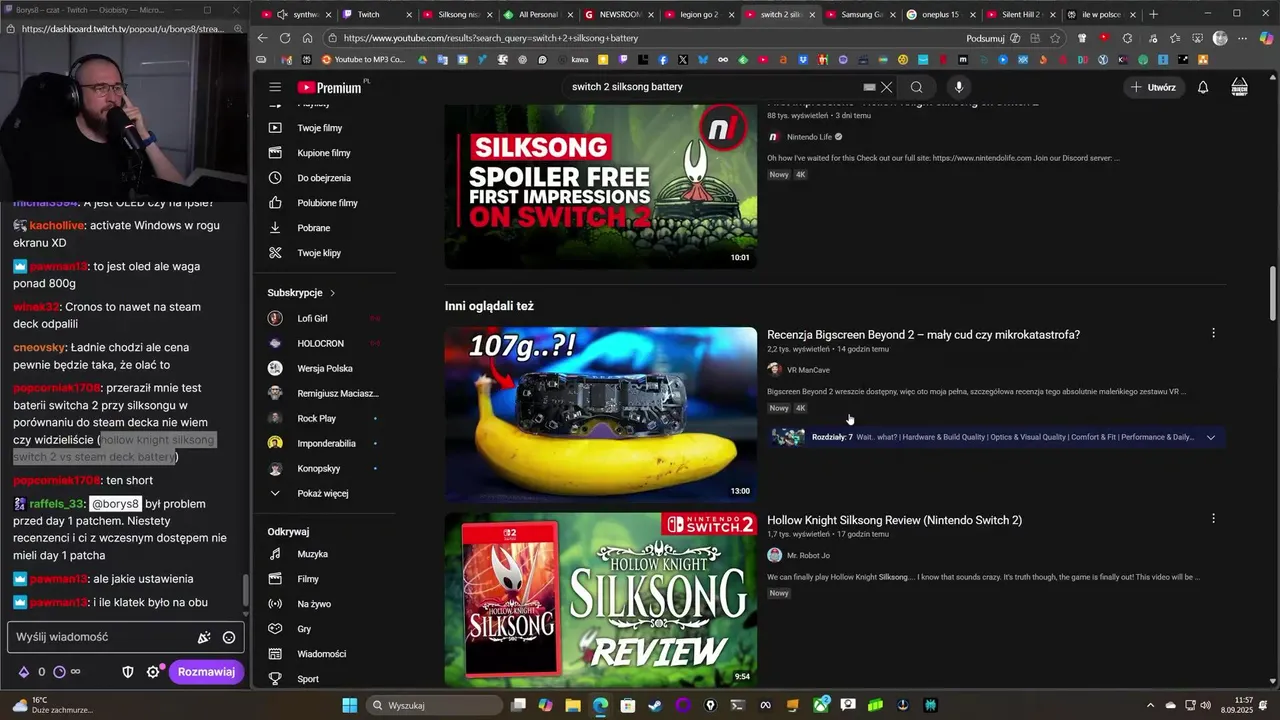Open weather widget on taskbar

point(55,705)
